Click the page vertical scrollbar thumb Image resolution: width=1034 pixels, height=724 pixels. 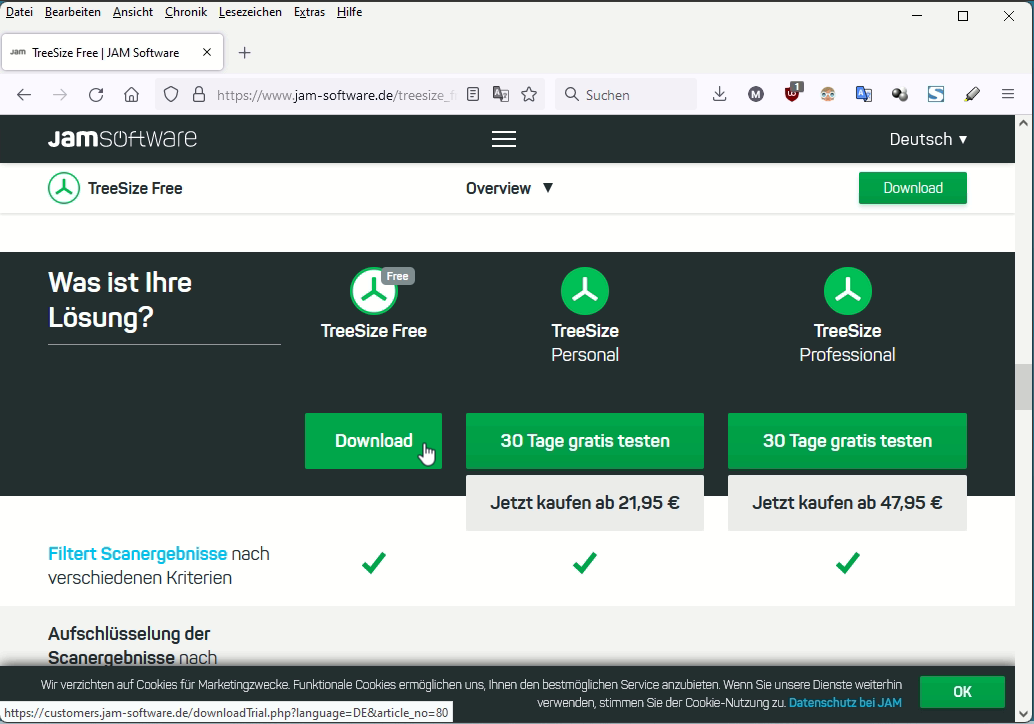1024,386
